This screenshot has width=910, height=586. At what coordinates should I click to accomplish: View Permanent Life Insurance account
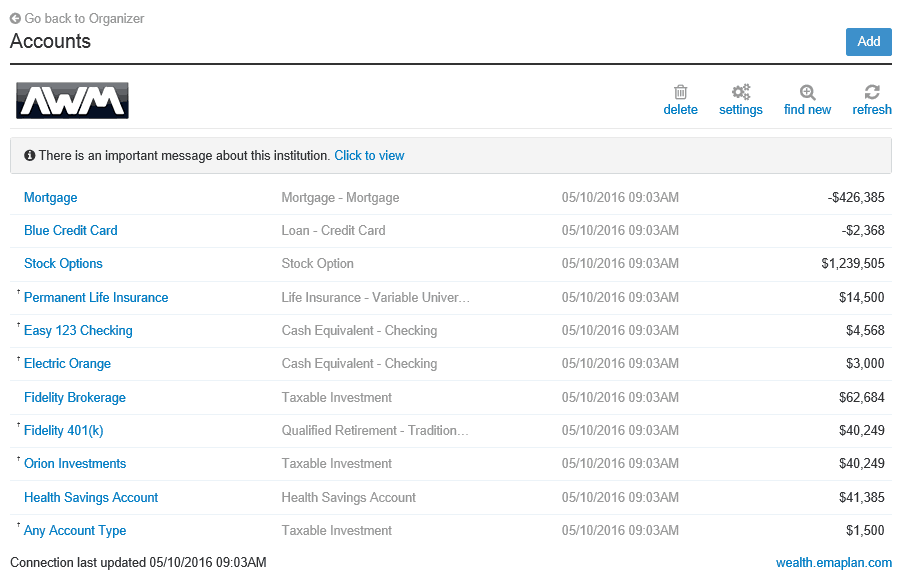tap(96, 297)
